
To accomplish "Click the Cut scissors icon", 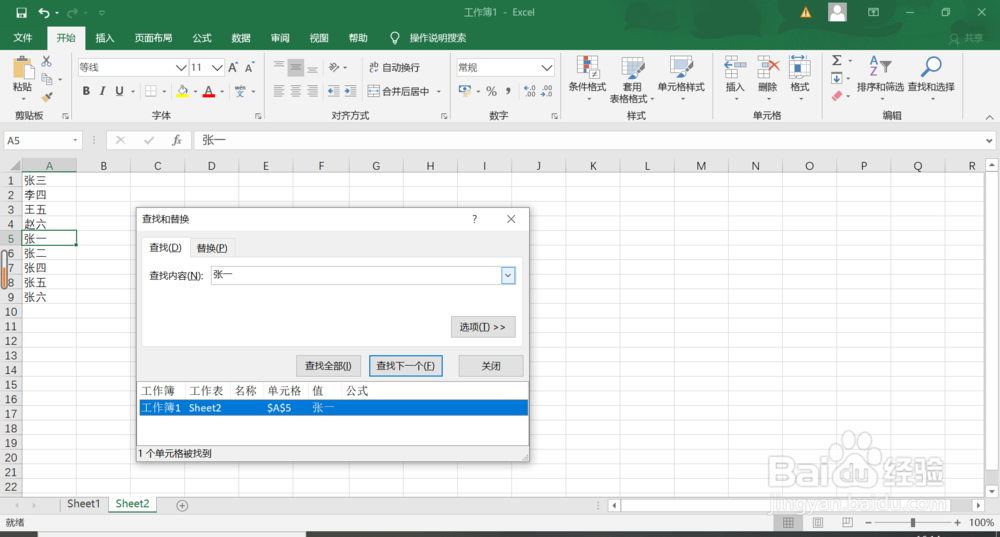I will click(47, 61).
